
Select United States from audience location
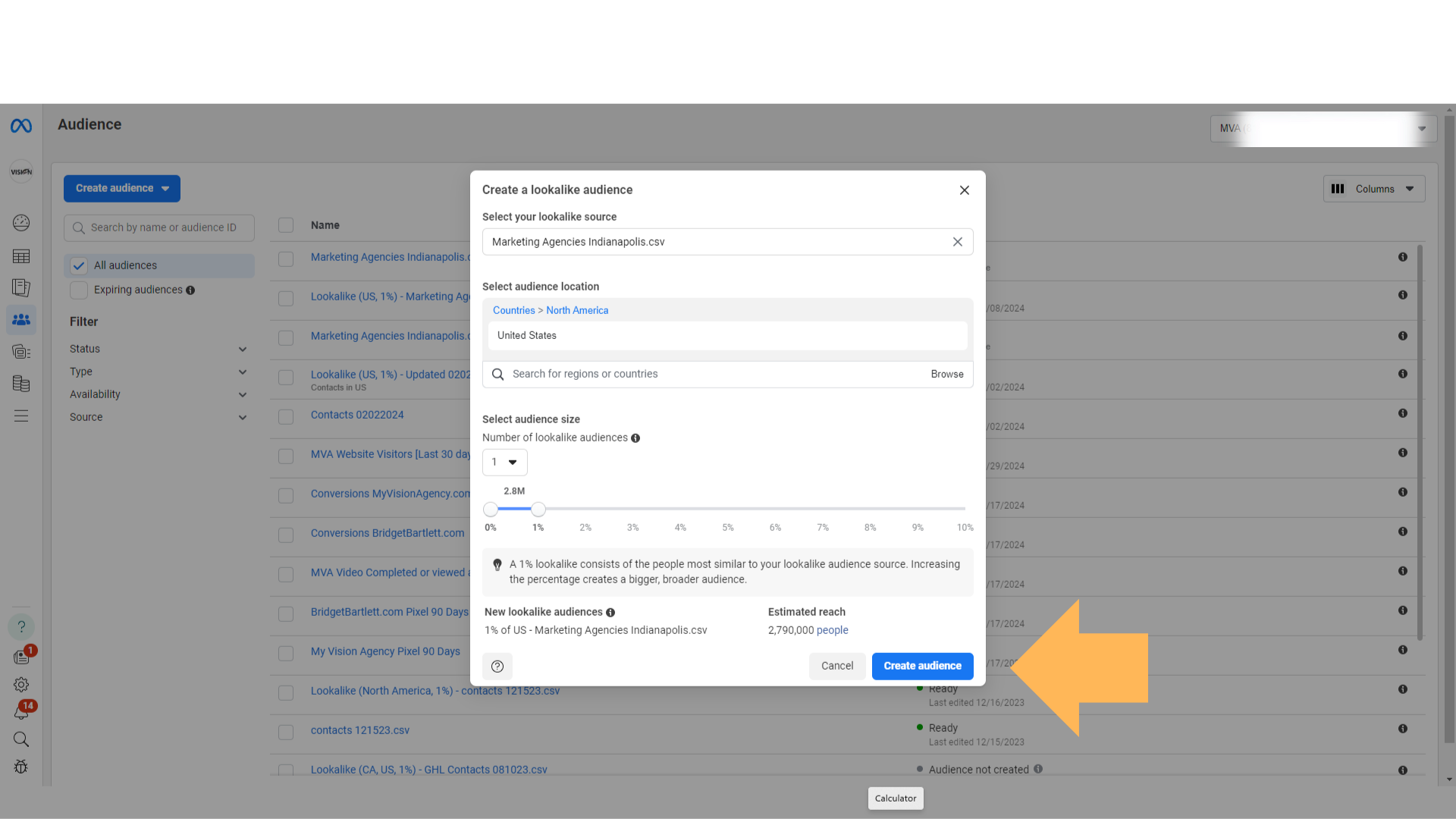727,335
